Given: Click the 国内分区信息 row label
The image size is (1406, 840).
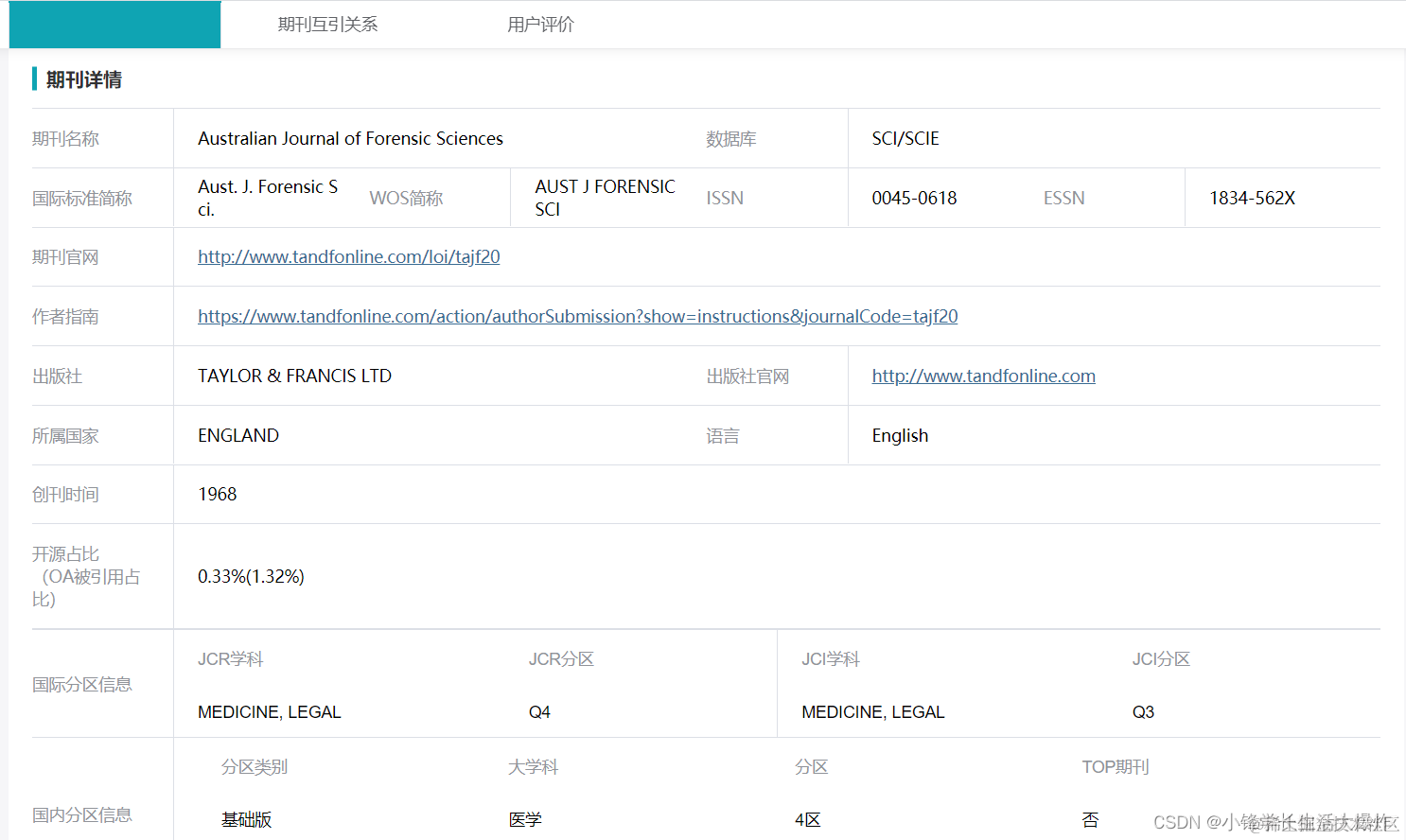Looking at the screenshot, I should click(x=82, y=814).
